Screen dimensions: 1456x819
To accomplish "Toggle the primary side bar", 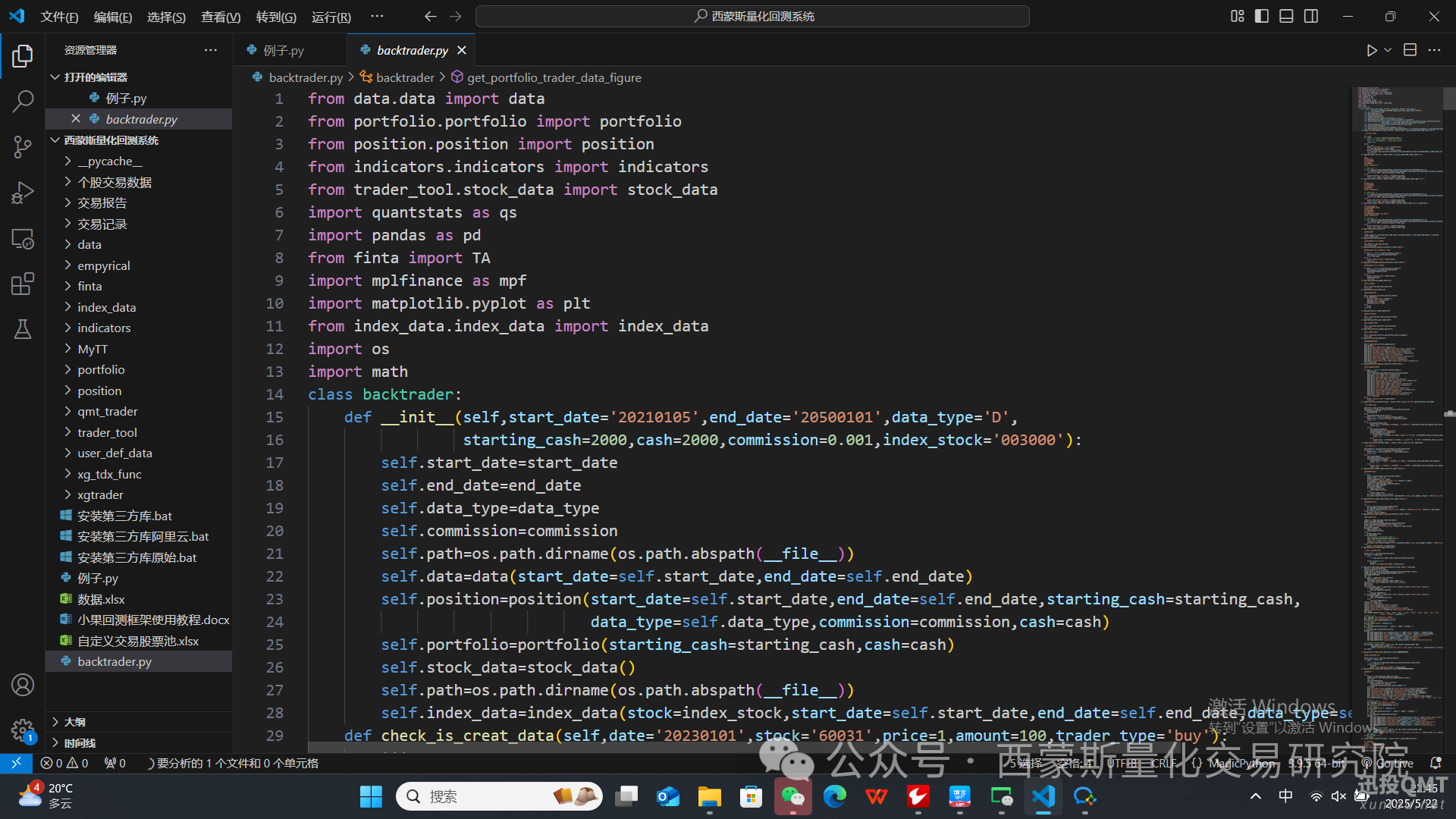I will click(1262, 16).
